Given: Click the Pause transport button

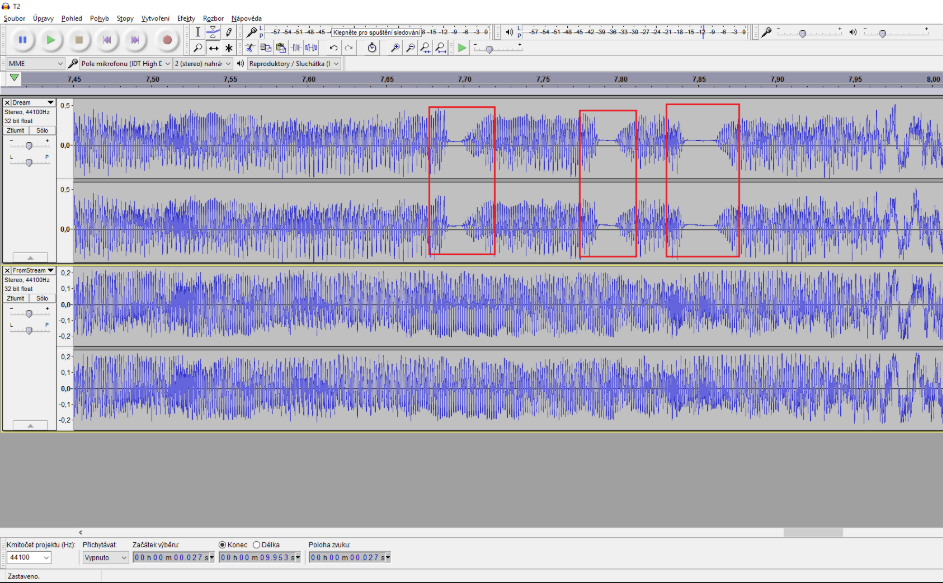Looking at the screenshot, I should point(22,40).
